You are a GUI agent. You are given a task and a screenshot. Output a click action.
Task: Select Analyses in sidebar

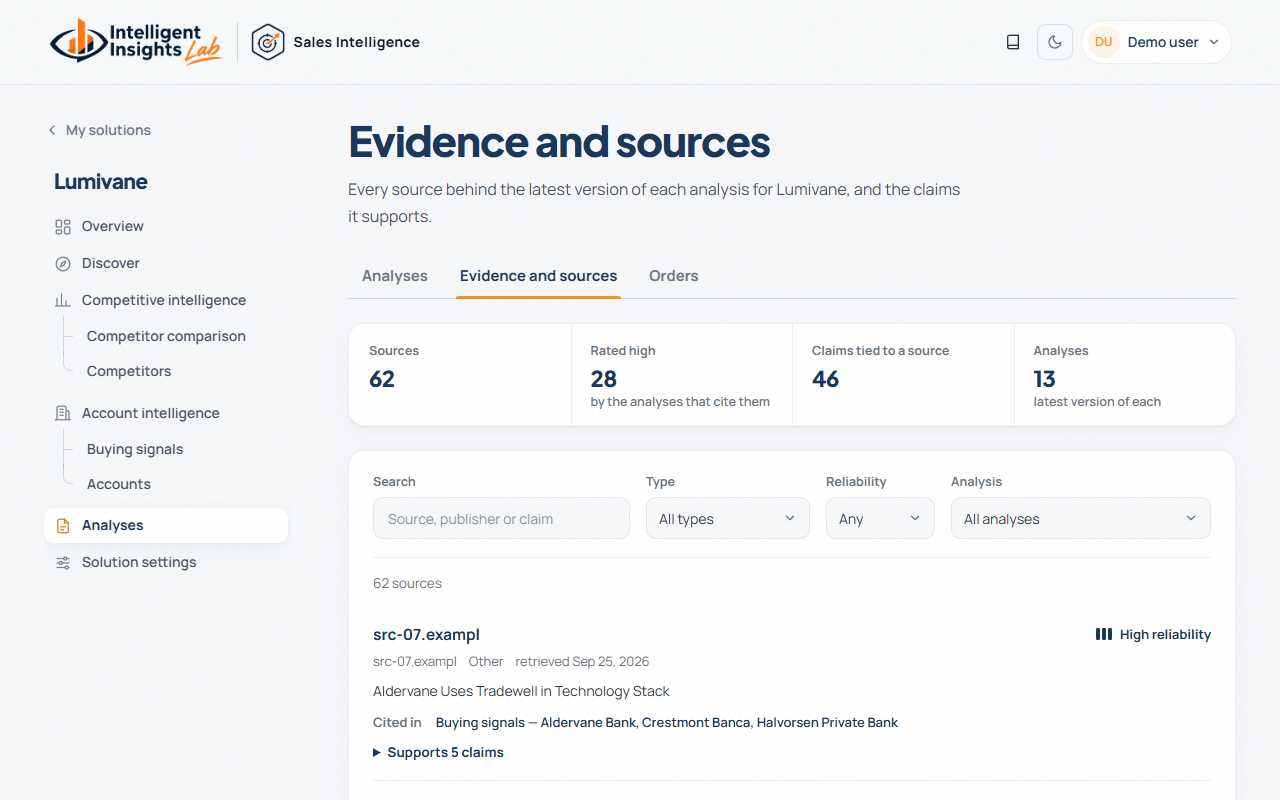166,525
